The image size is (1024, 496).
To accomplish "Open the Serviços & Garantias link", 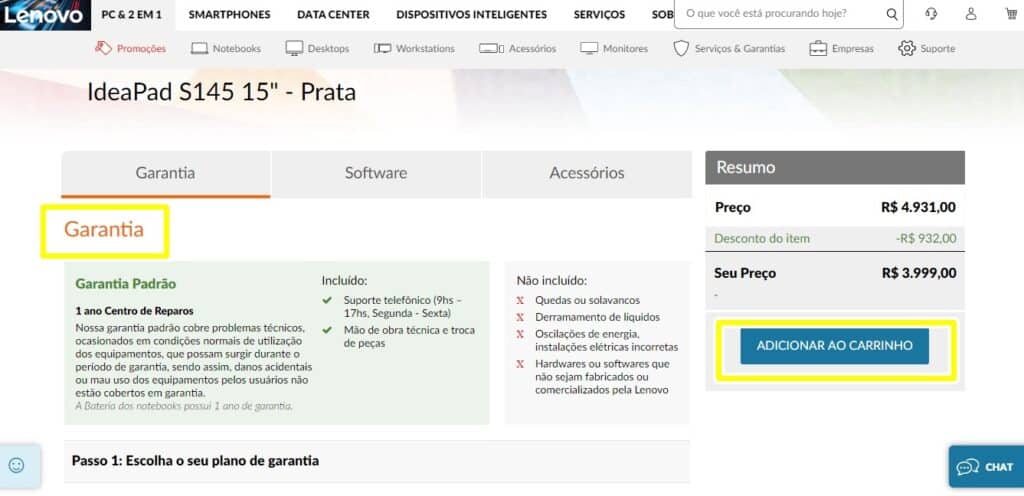I will coord(740,48).
